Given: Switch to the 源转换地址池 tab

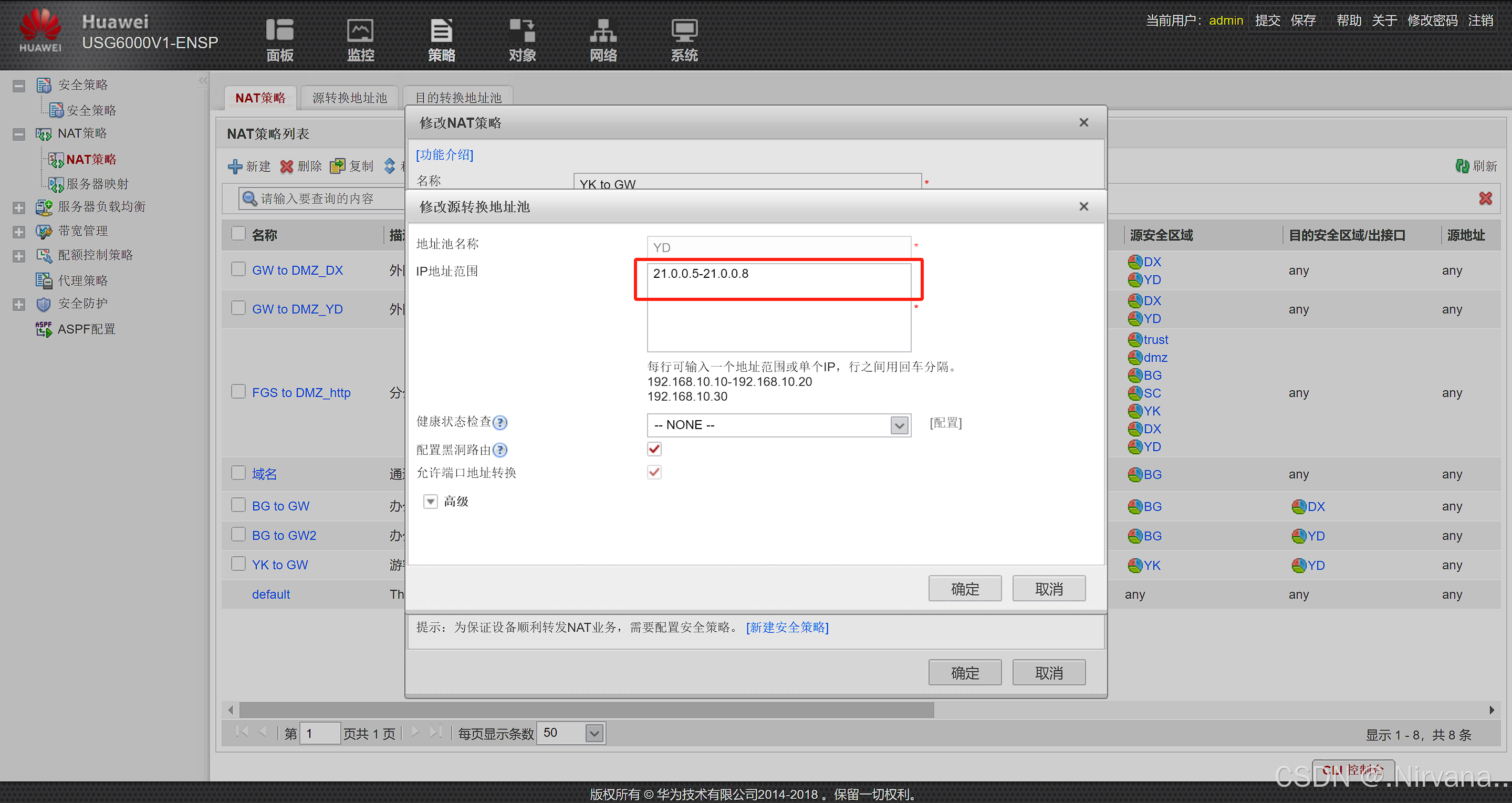Looking at the screenshot, I should click(350, 98).
